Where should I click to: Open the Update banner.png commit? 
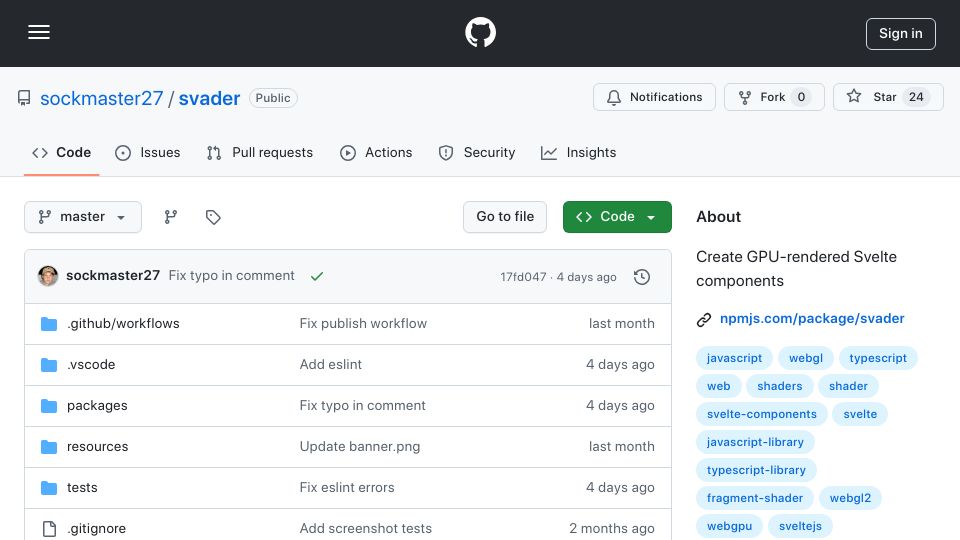tap(360, 446)
